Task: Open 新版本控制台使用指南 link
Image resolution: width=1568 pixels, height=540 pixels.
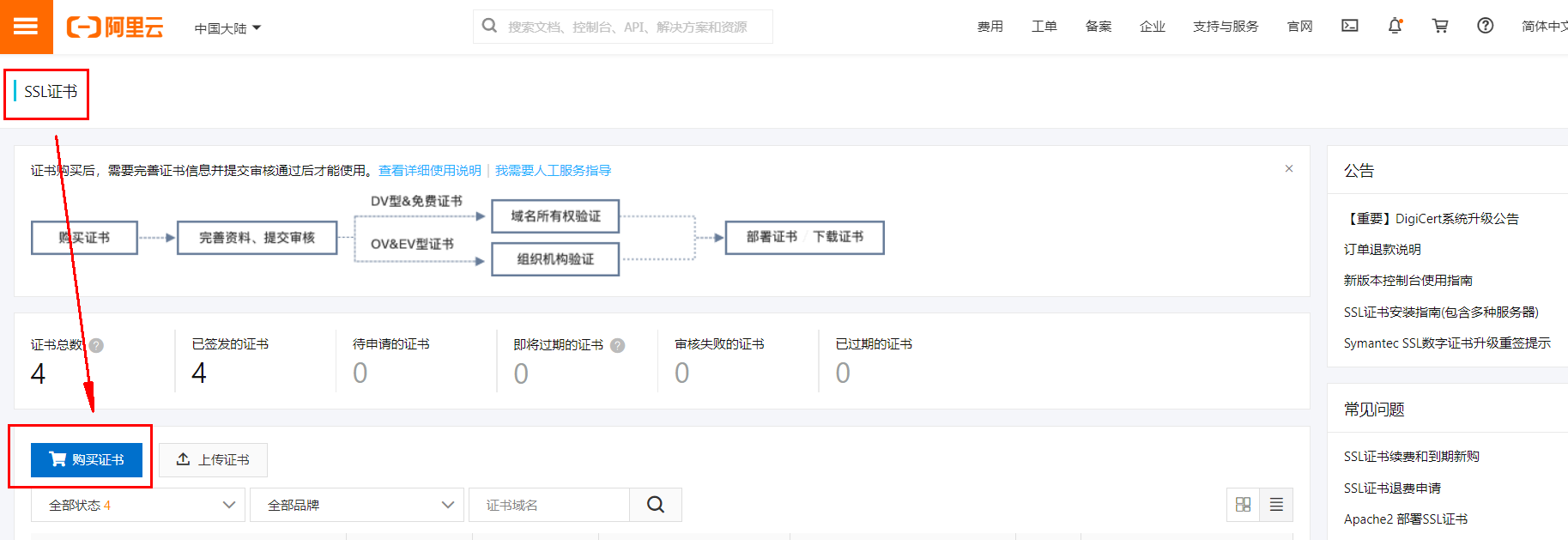Action: 1408,281
